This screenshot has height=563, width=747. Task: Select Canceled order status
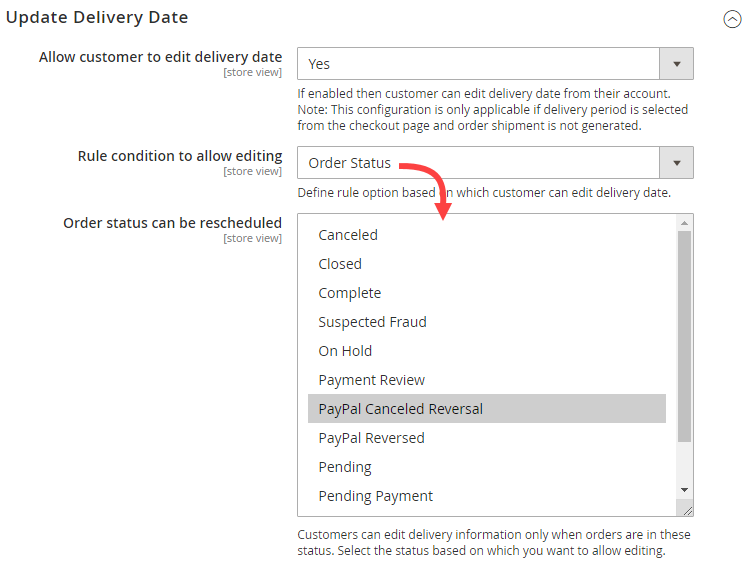pyautogui.click(x=348, y=235)
